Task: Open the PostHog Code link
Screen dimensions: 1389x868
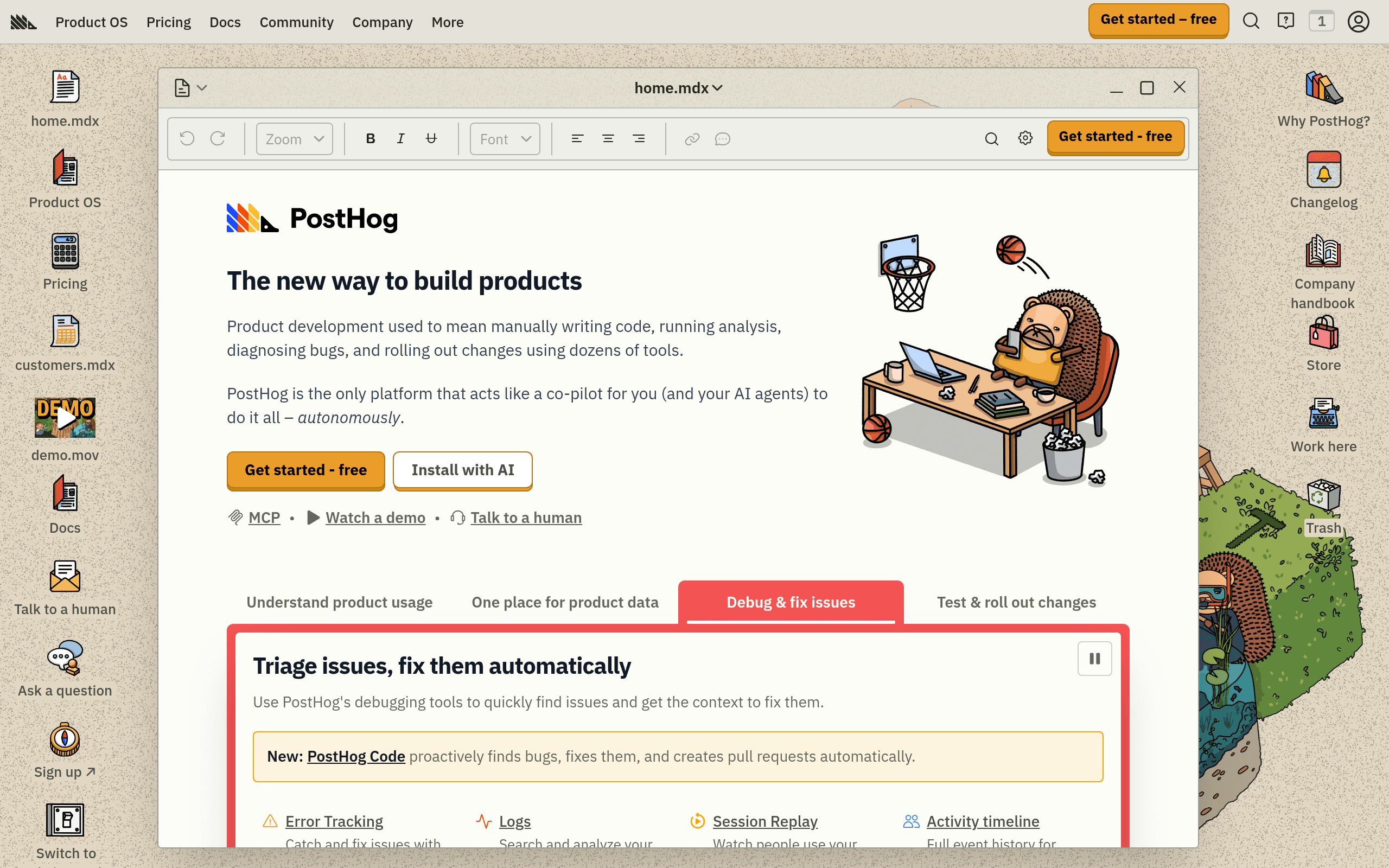Action: 356,756
